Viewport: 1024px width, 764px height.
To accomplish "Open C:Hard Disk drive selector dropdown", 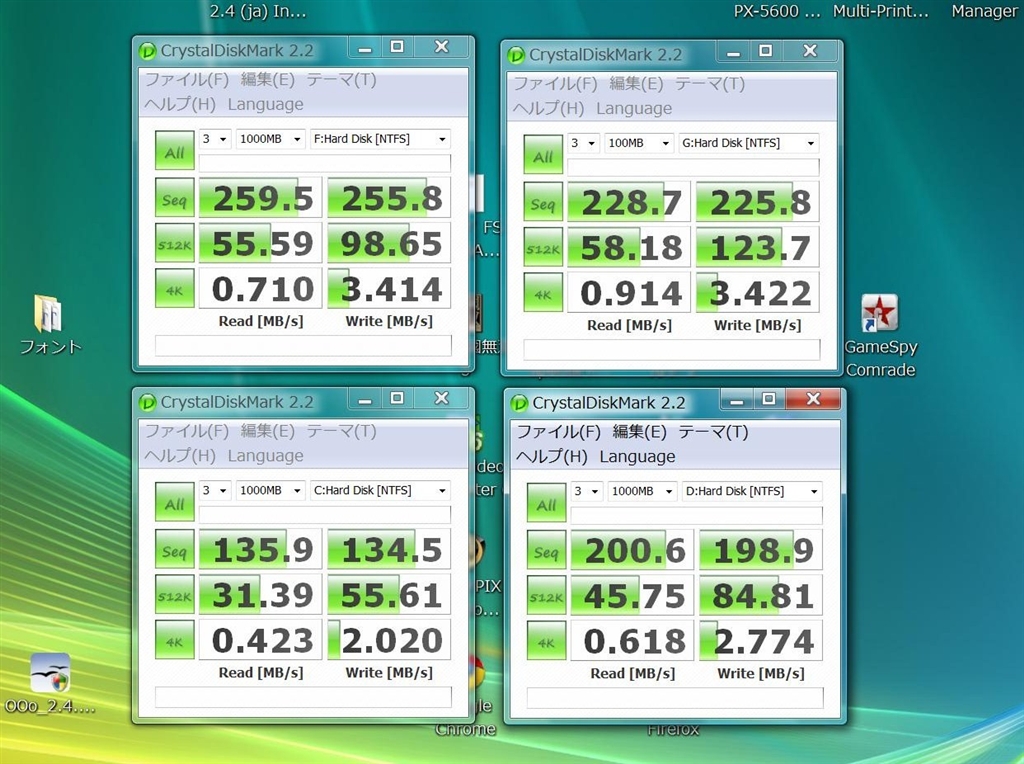I will tap(380, 490).
